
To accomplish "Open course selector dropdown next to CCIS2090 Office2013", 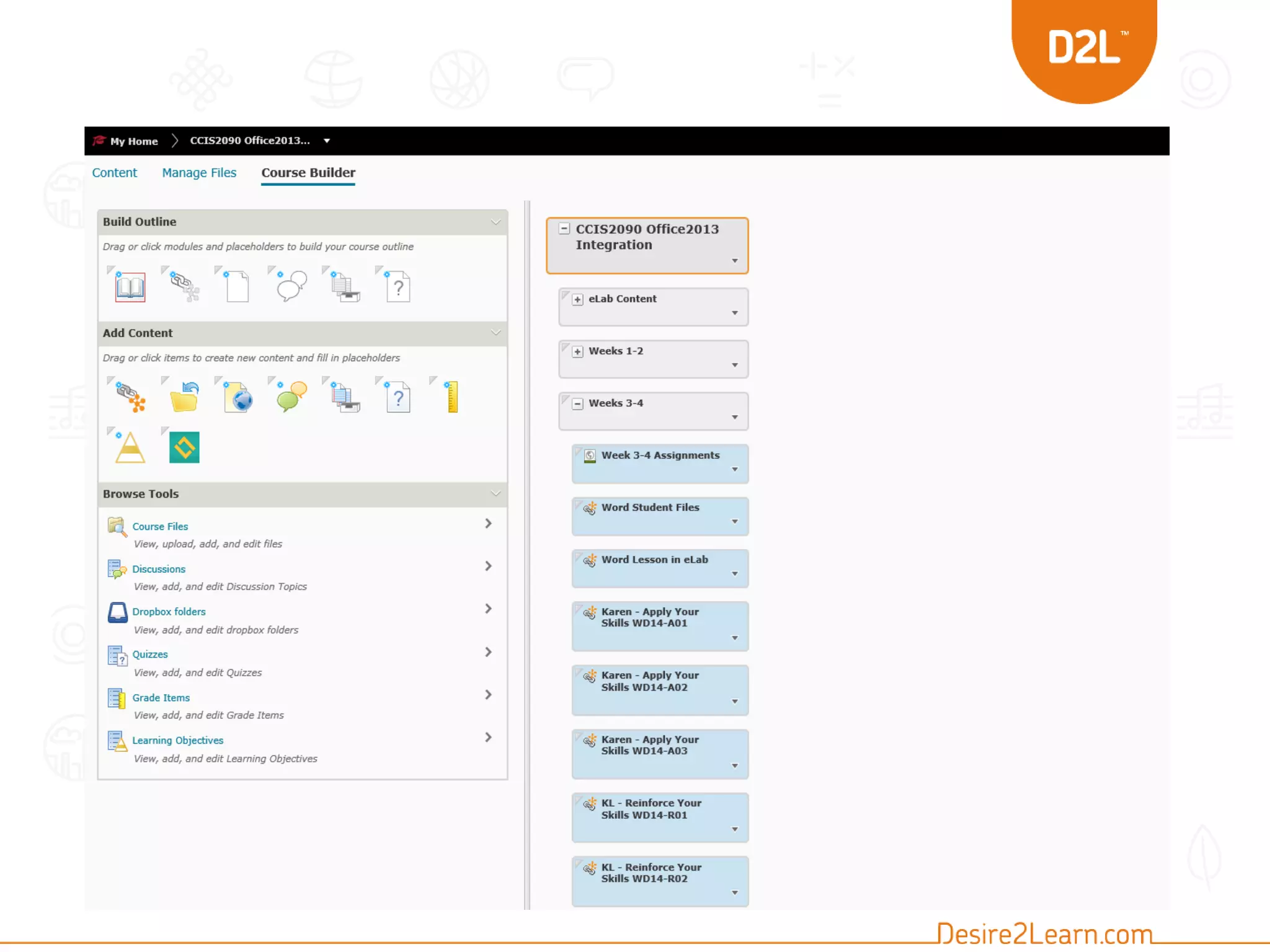I will point(327,141).
